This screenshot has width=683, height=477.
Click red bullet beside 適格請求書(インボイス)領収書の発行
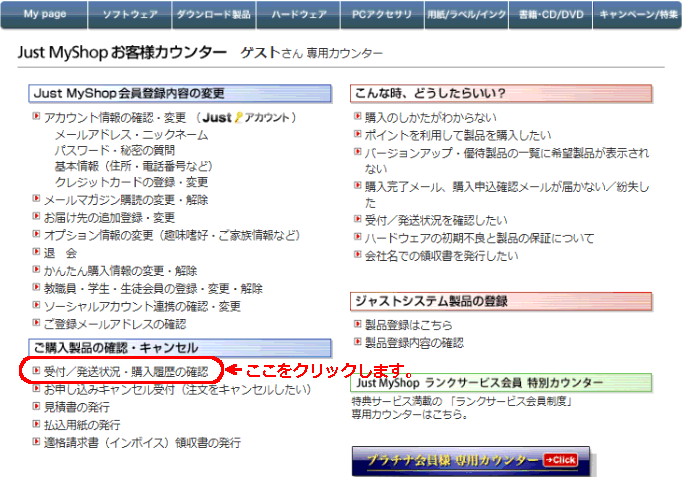[x=36, y=441]
